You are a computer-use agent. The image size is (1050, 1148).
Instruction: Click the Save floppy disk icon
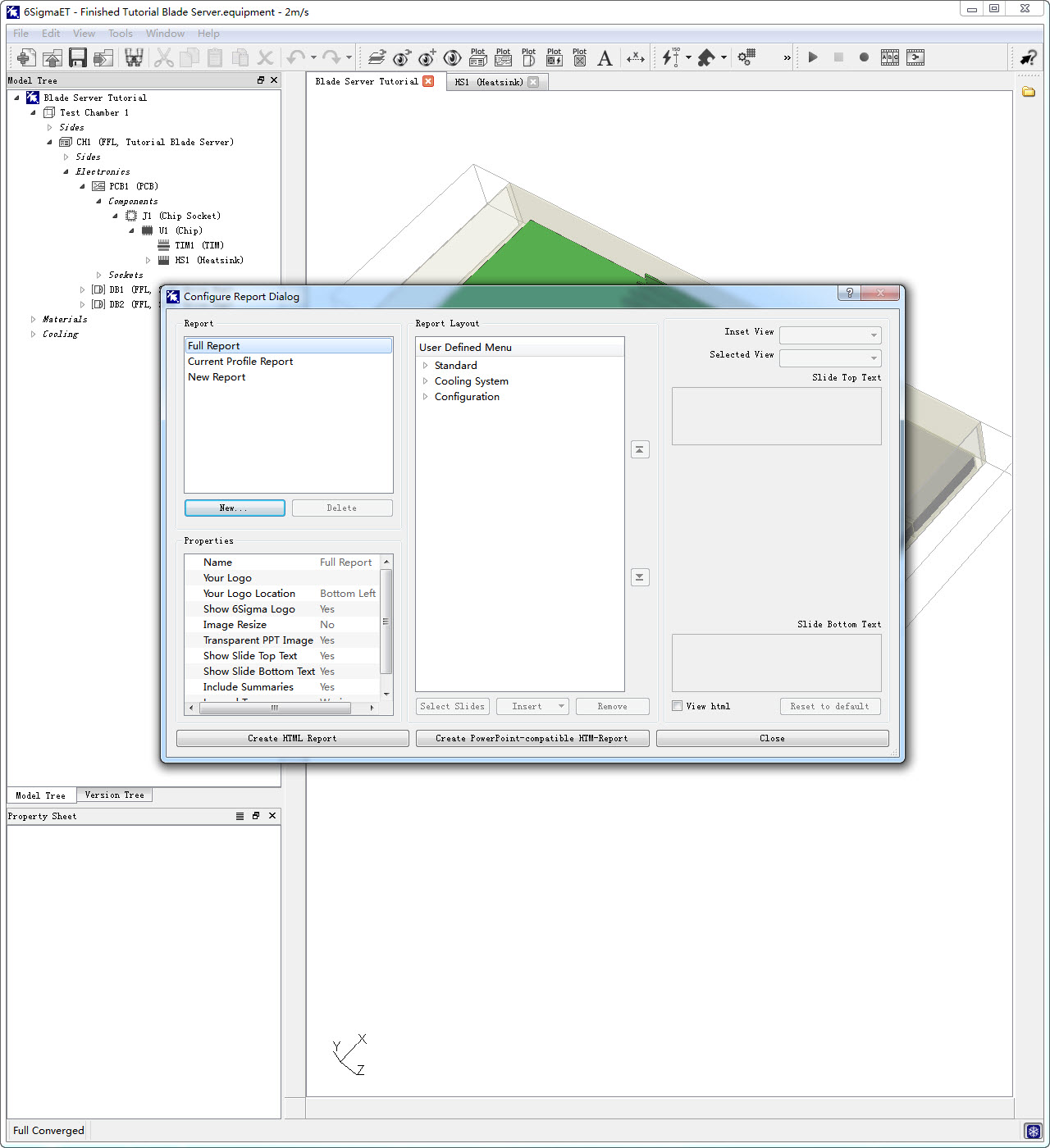point(78,57)
